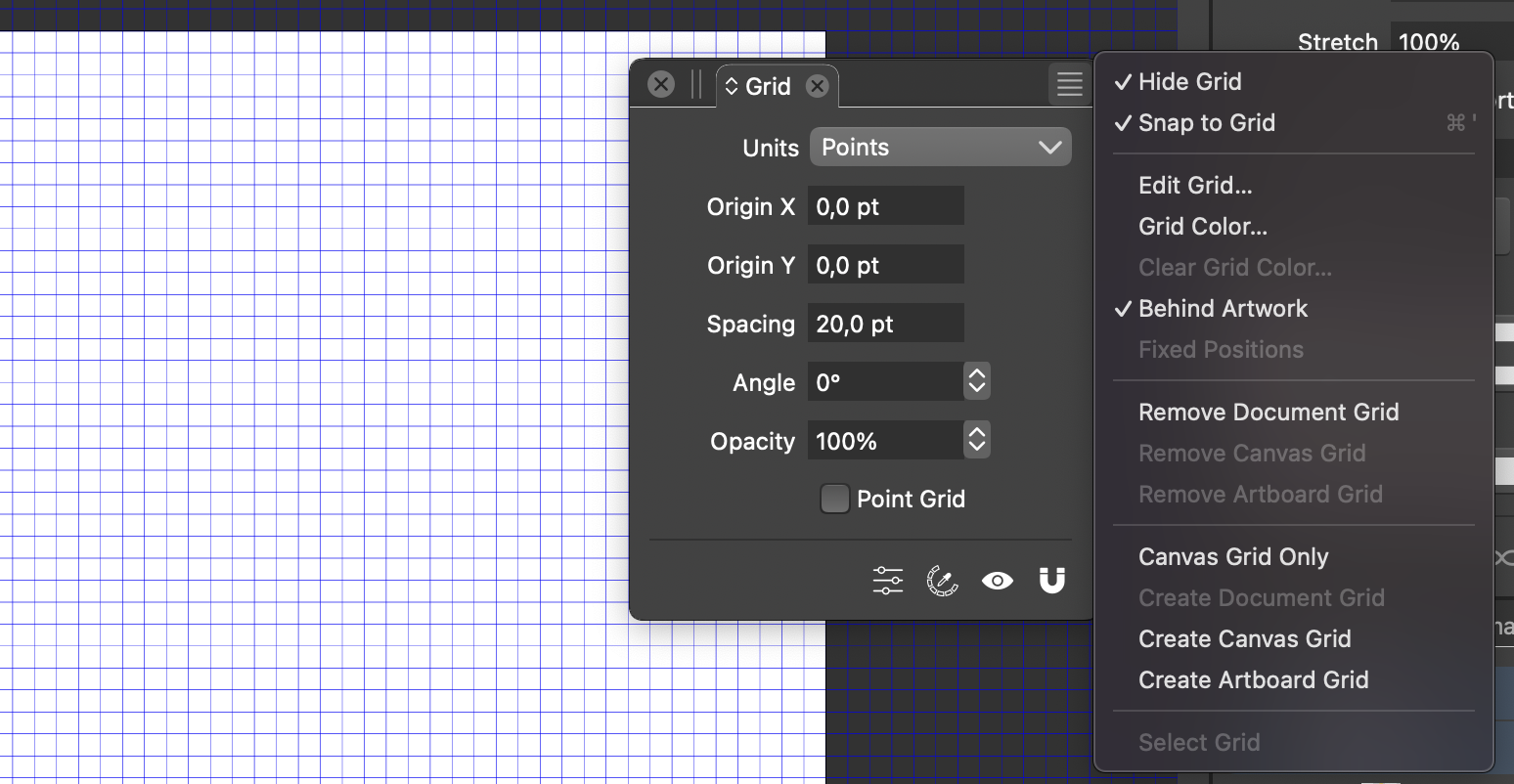Click the grid color eyedropper icon
Image resolution: width=1514 pixels, height=784 pixels.
[942, 581]
